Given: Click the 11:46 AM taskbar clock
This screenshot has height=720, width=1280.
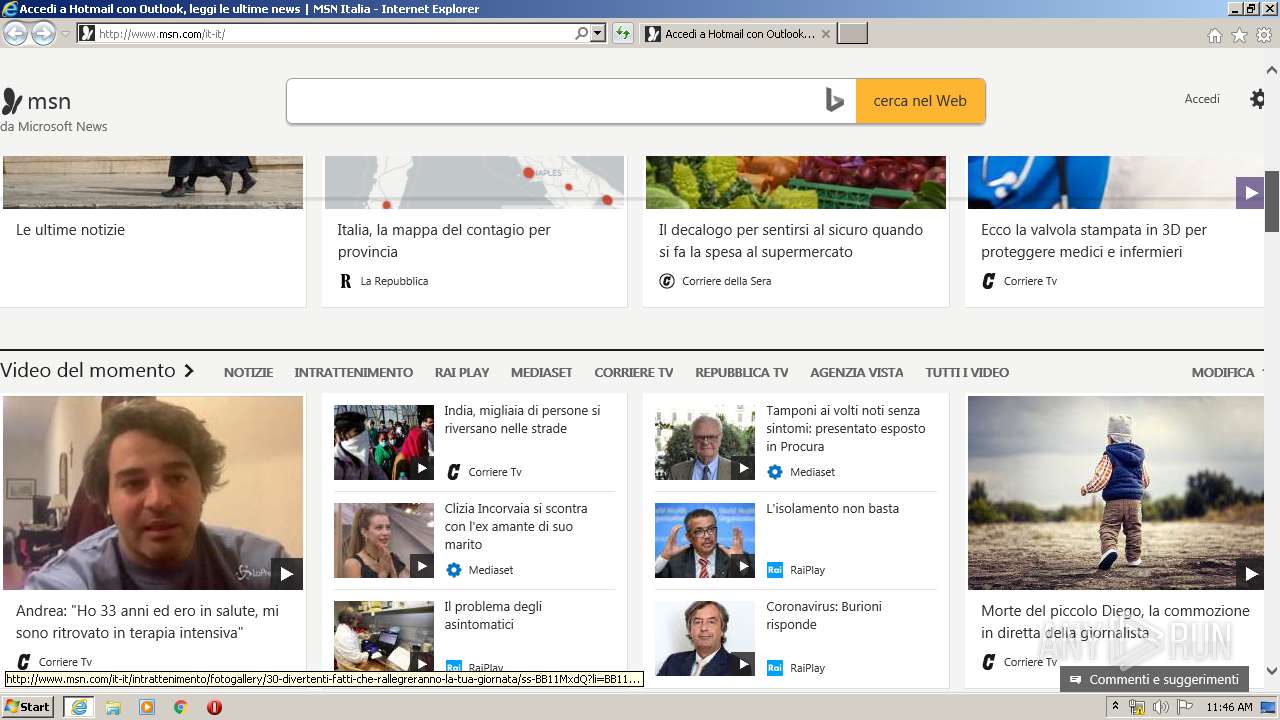Looking at the screenshot, I should click(x=1229, y=707).
